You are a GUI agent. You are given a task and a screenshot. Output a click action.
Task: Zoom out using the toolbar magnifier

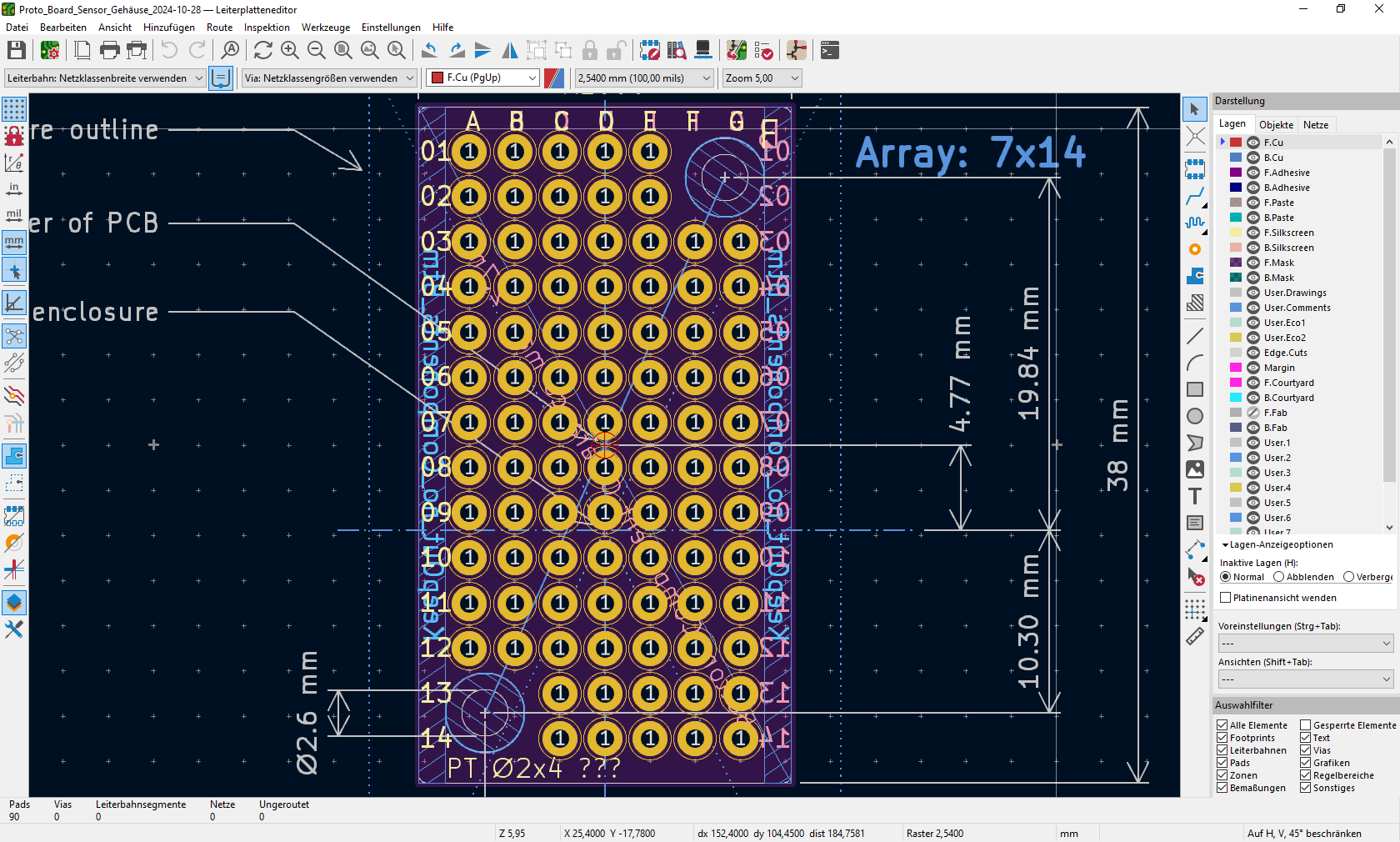pyautogui.click(x=317, y=51)
